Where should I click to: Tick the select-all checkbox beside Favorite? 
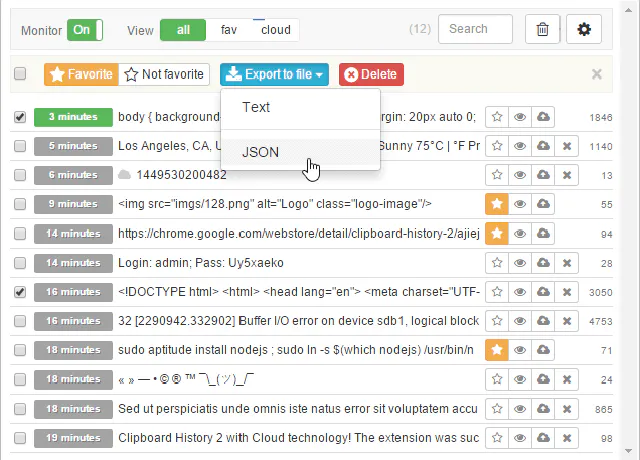click(20, 74)
